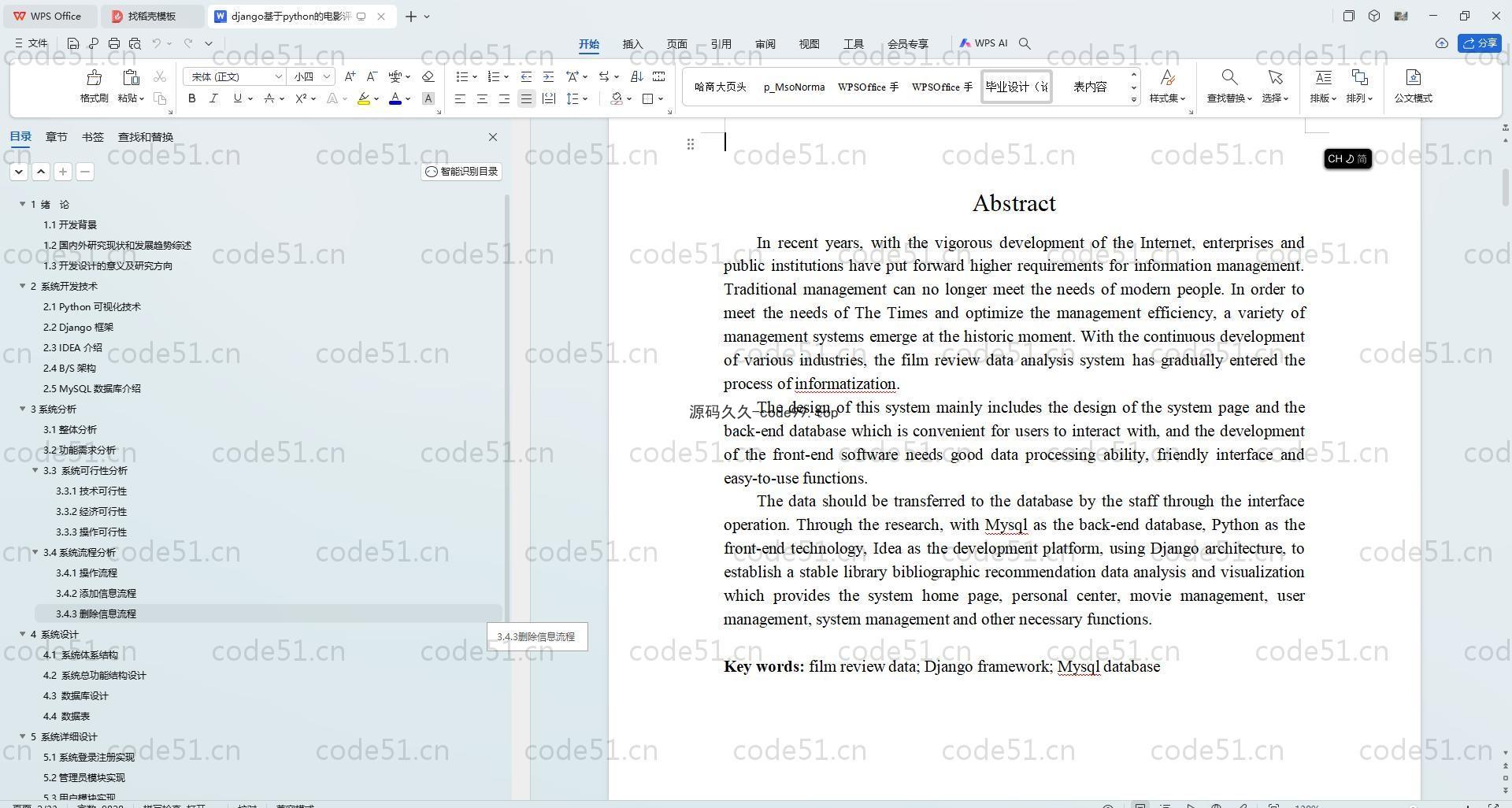Toggle Bold formatting

[191, 98]
